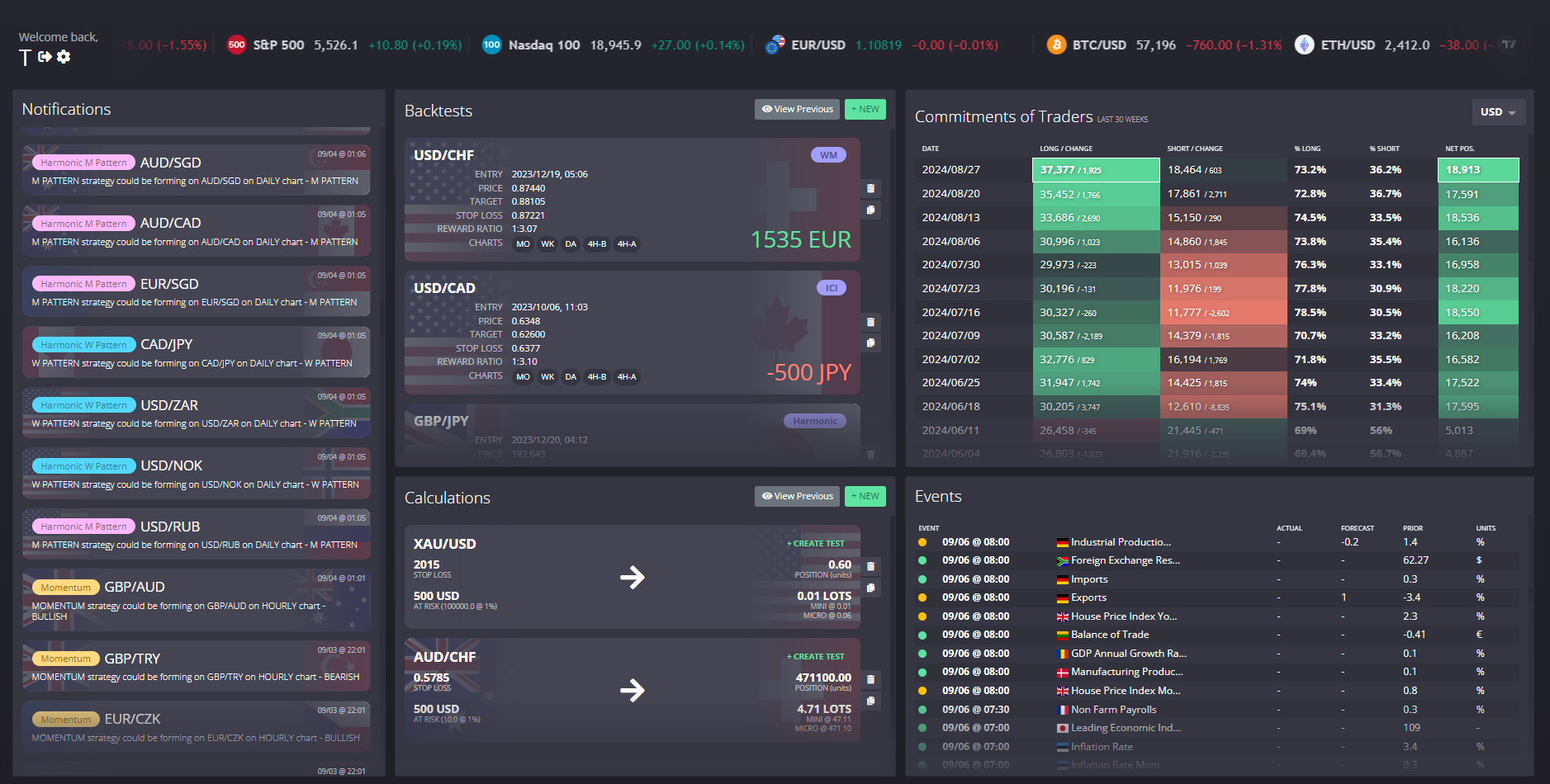Toggle the WK chart chip on the USD/CAD backtest

pyautogui.click(x=547, y=376)
